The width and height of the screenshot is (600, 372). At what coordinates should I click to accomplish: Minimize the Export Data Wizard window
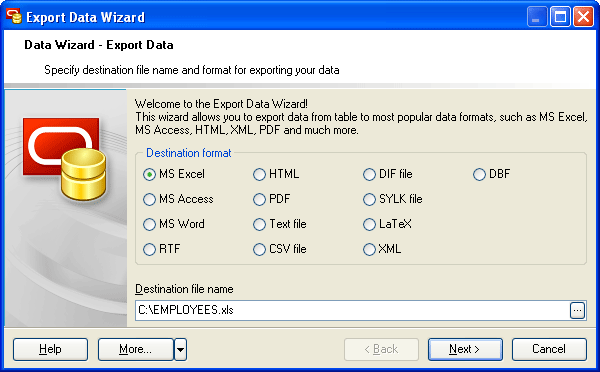(x=536, y=17)
